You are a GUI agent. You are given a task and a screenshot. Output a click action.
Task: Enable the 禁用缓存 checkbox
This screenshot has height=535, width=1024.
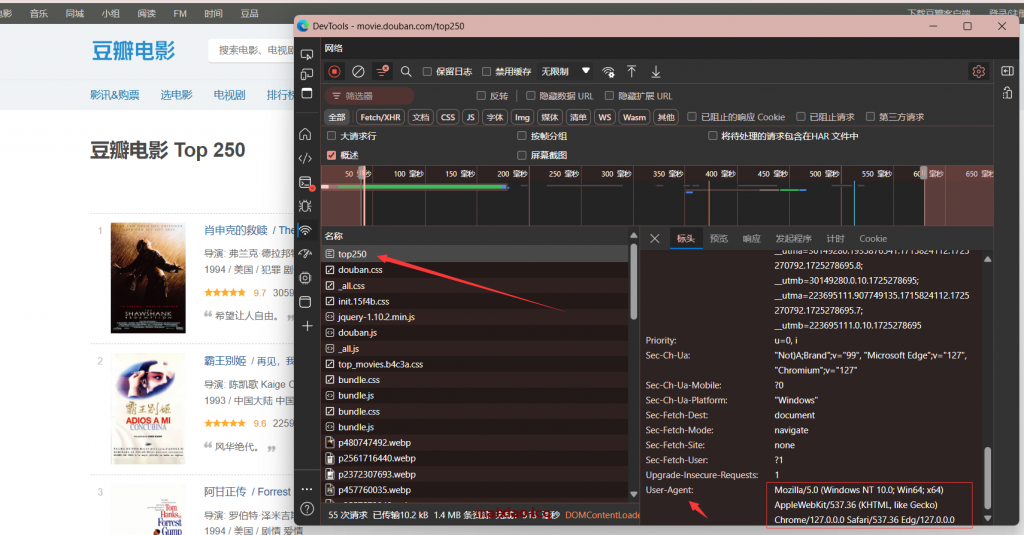[x=487, y=72]
